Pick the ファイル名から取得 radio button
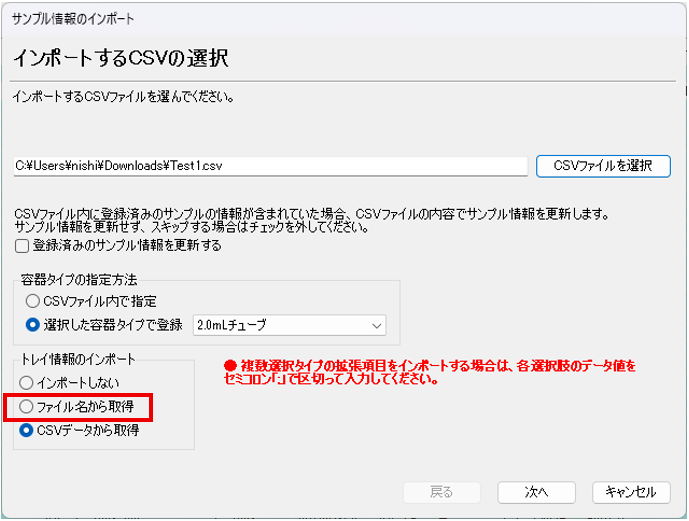689x521 pixels. (x=27, y=407)
